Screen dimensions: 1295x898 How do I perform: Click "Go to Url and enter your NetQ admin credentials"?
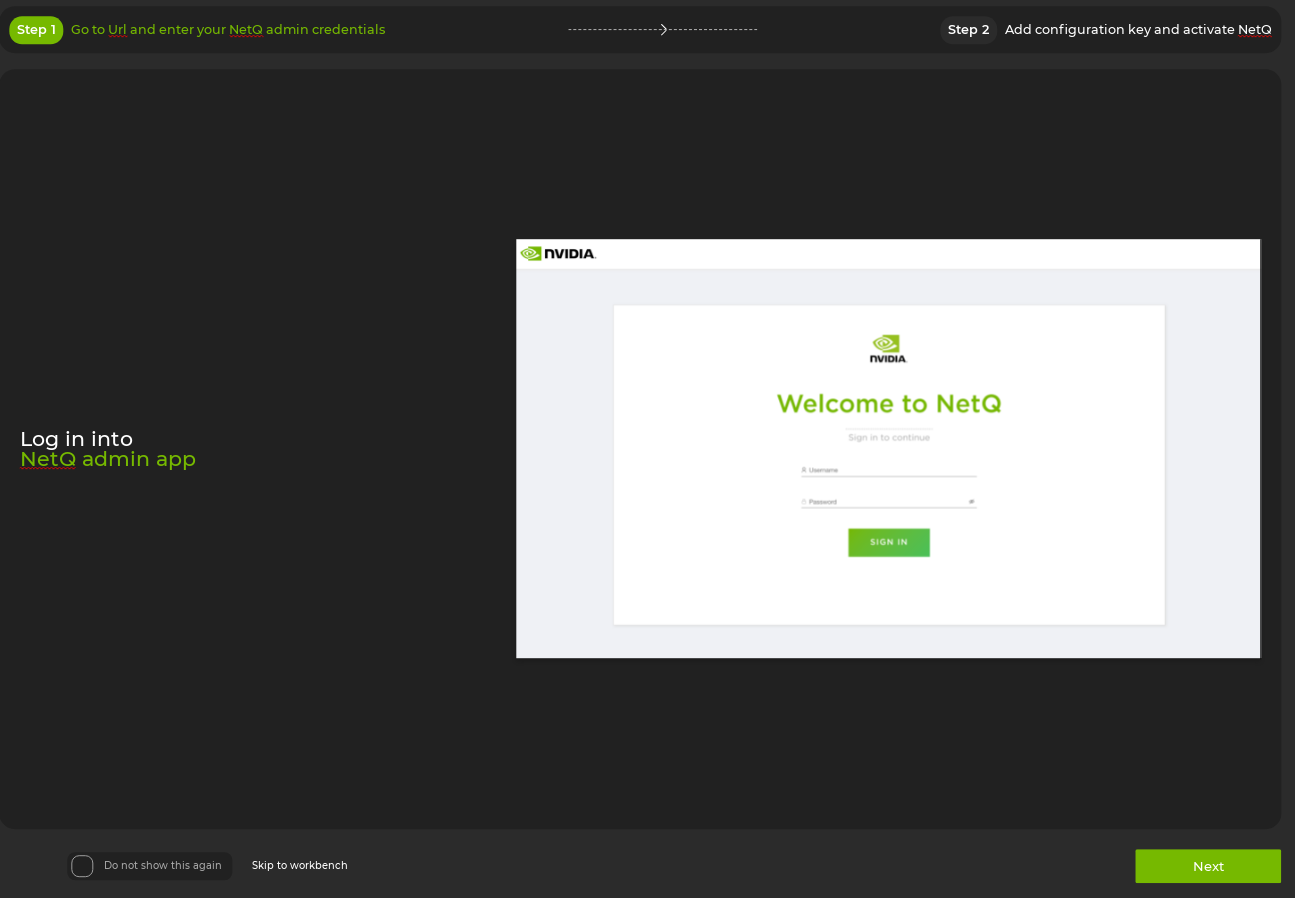pyautogui.click(x=228, y=30)
